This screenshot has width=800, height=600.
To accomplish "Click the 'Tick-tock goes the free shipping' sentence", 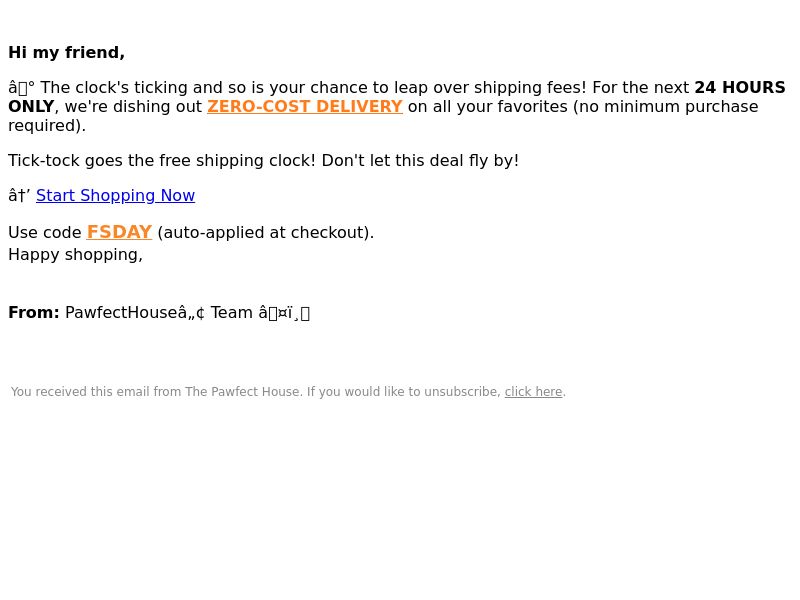I will pos(263,161).
